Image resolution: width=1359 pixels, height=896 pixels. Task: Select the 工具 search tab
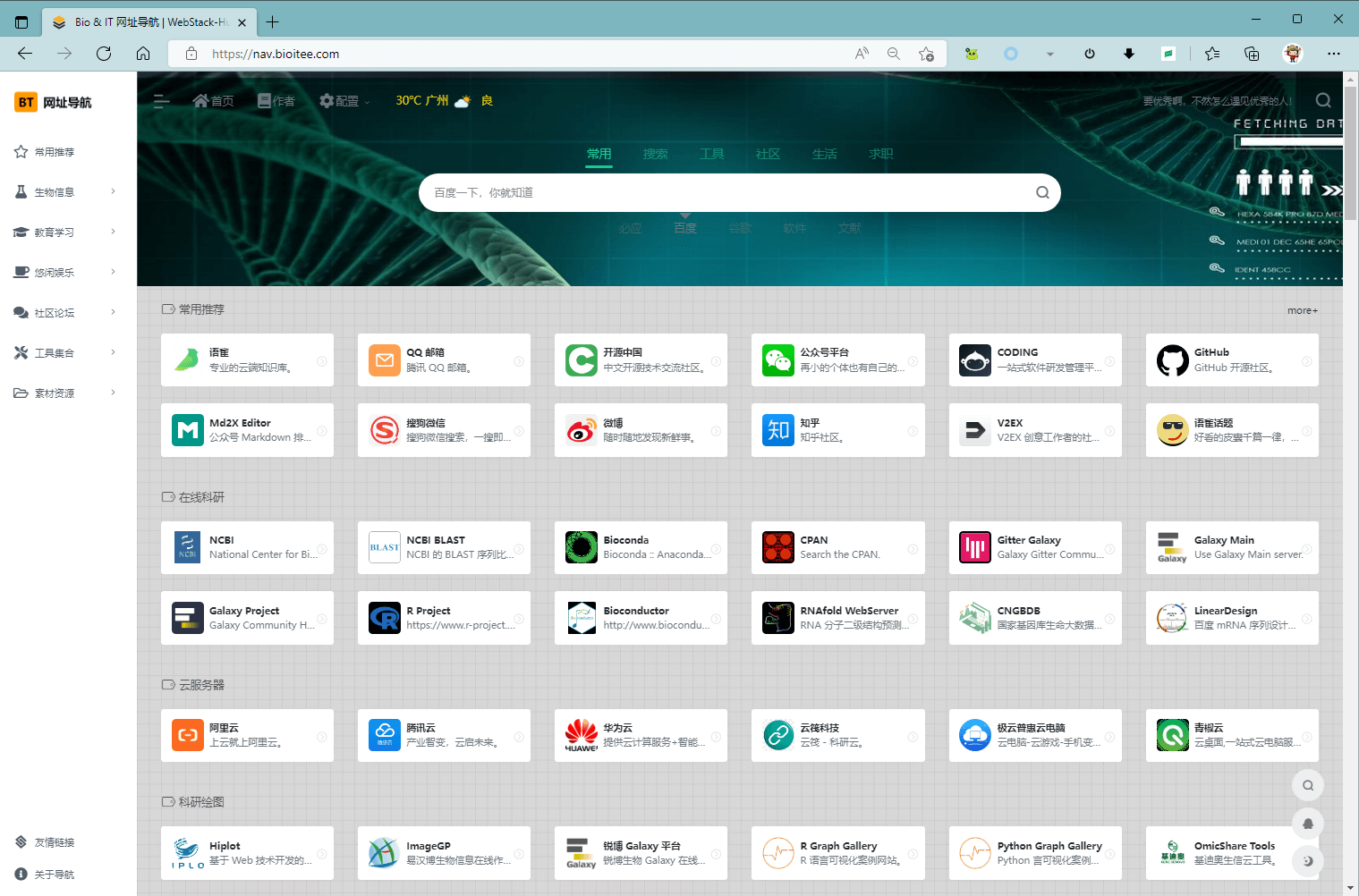[712, 154]
